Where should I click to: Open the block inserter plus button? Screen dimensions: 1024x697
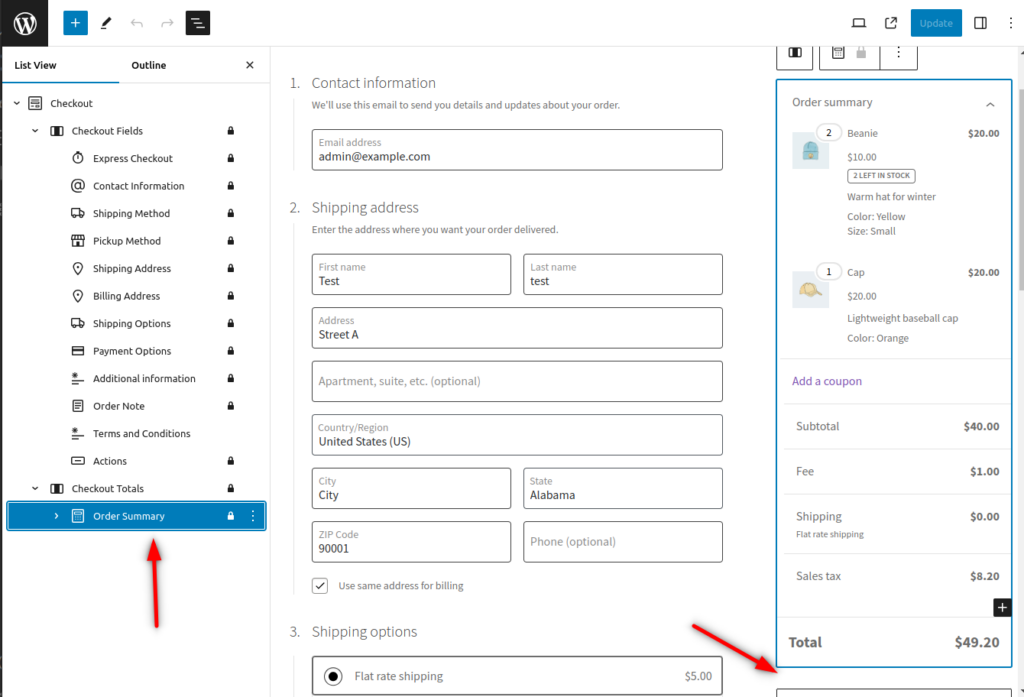(76, 23)
